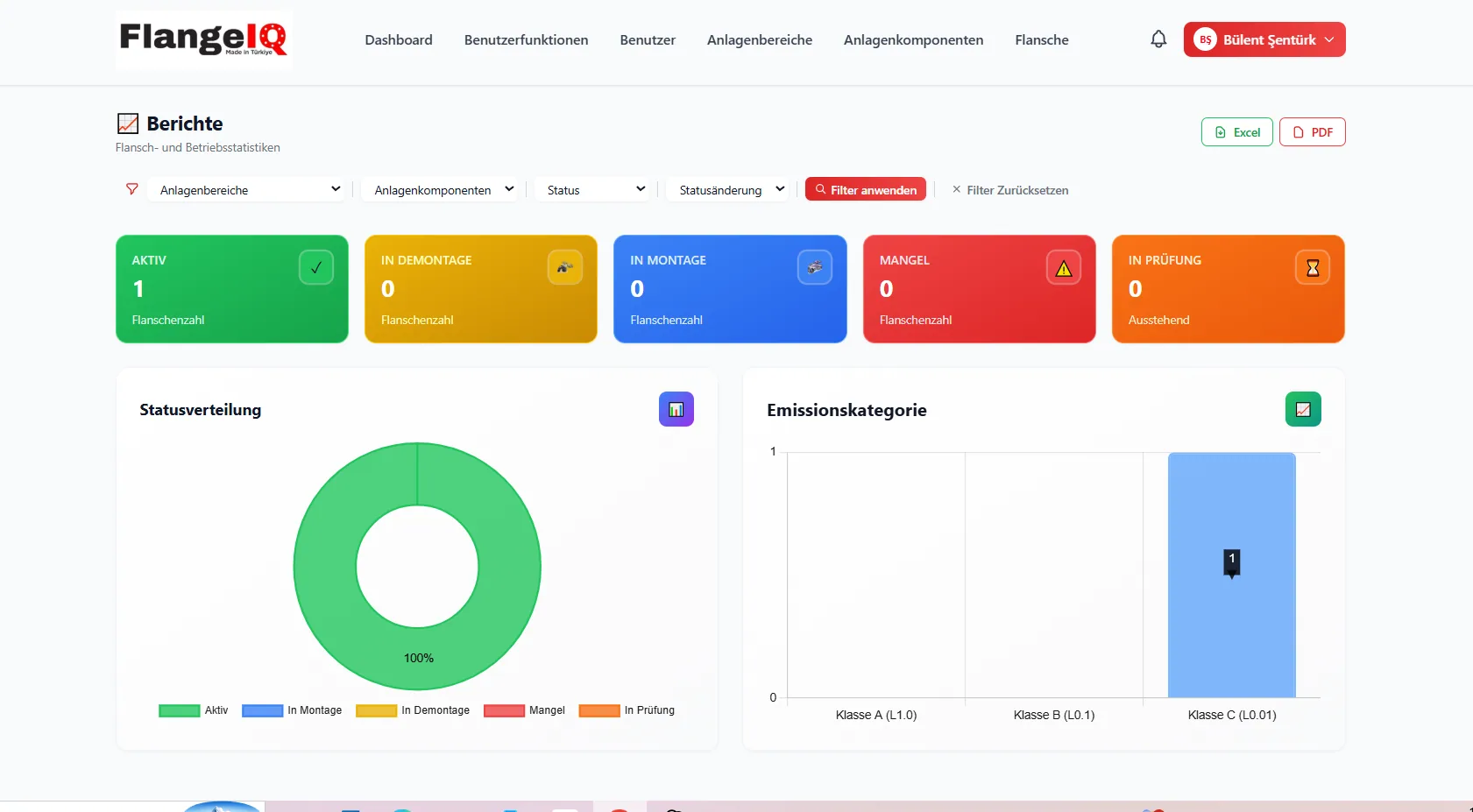Toggle In Demontage legend entry

tap(413, 710)
